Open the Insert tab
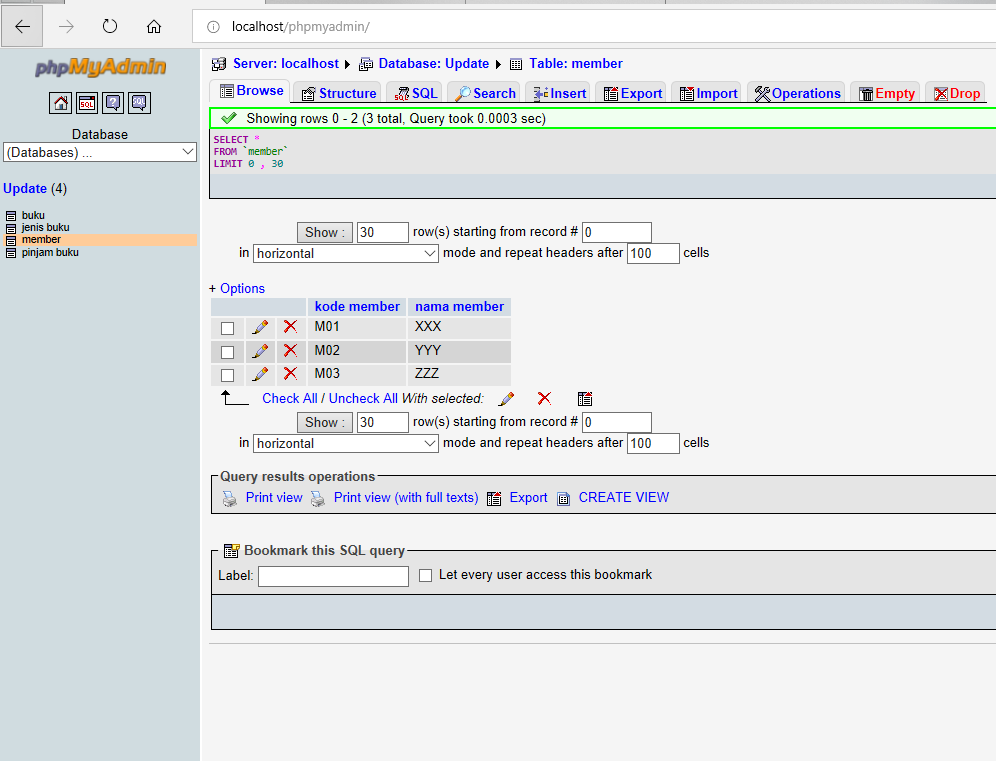 557,92
